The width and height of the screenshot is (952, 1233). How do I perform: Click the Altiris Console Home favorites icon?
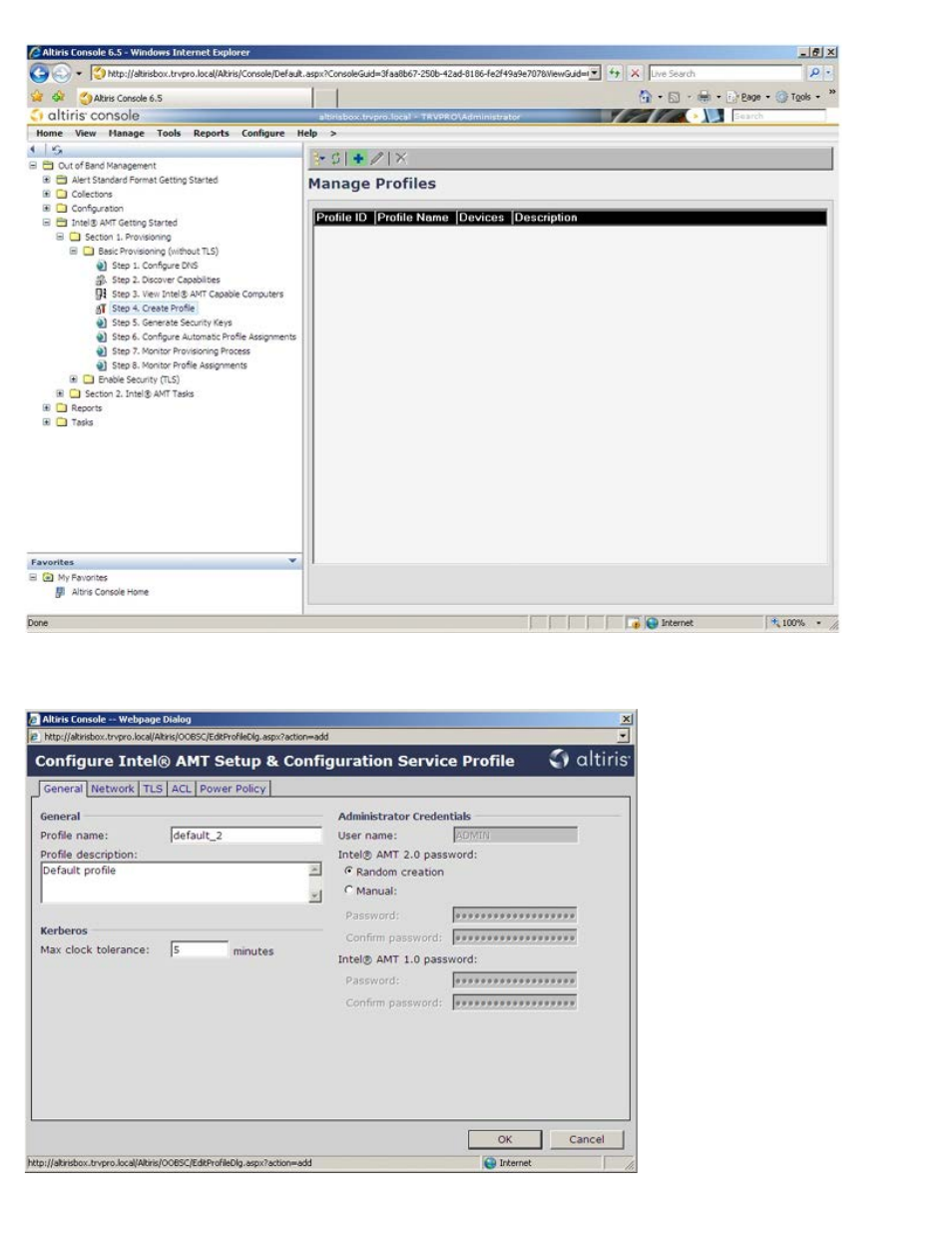pos(60,592)
